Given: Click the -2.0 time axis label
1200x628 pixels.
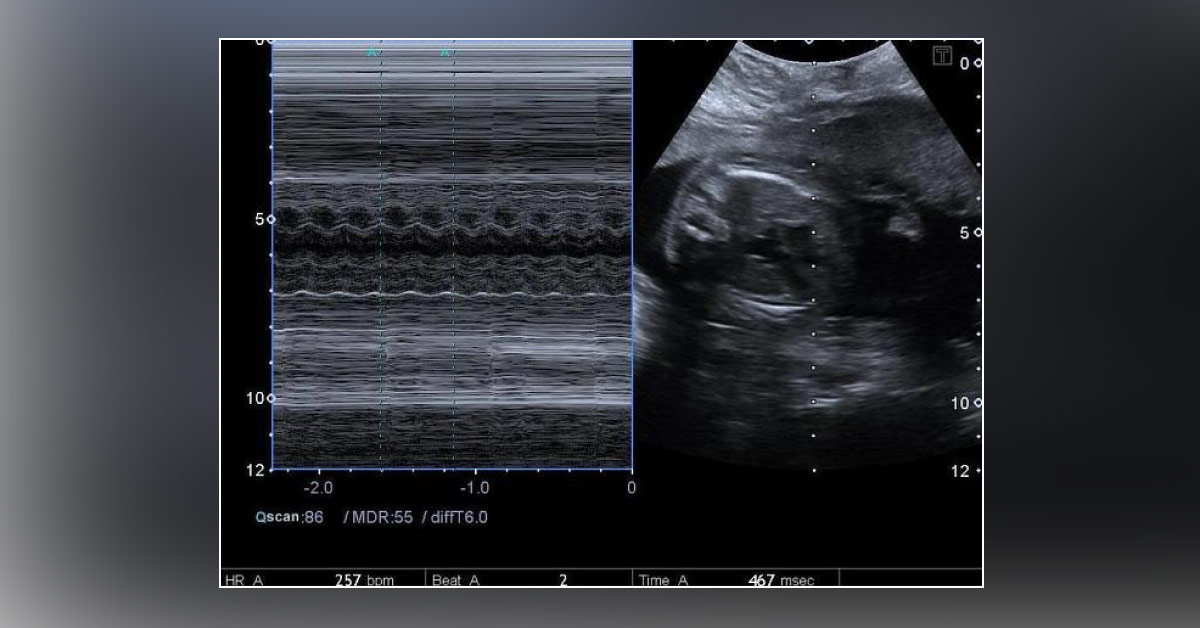Looking at the screenshot, I should [x=318, y=488].
